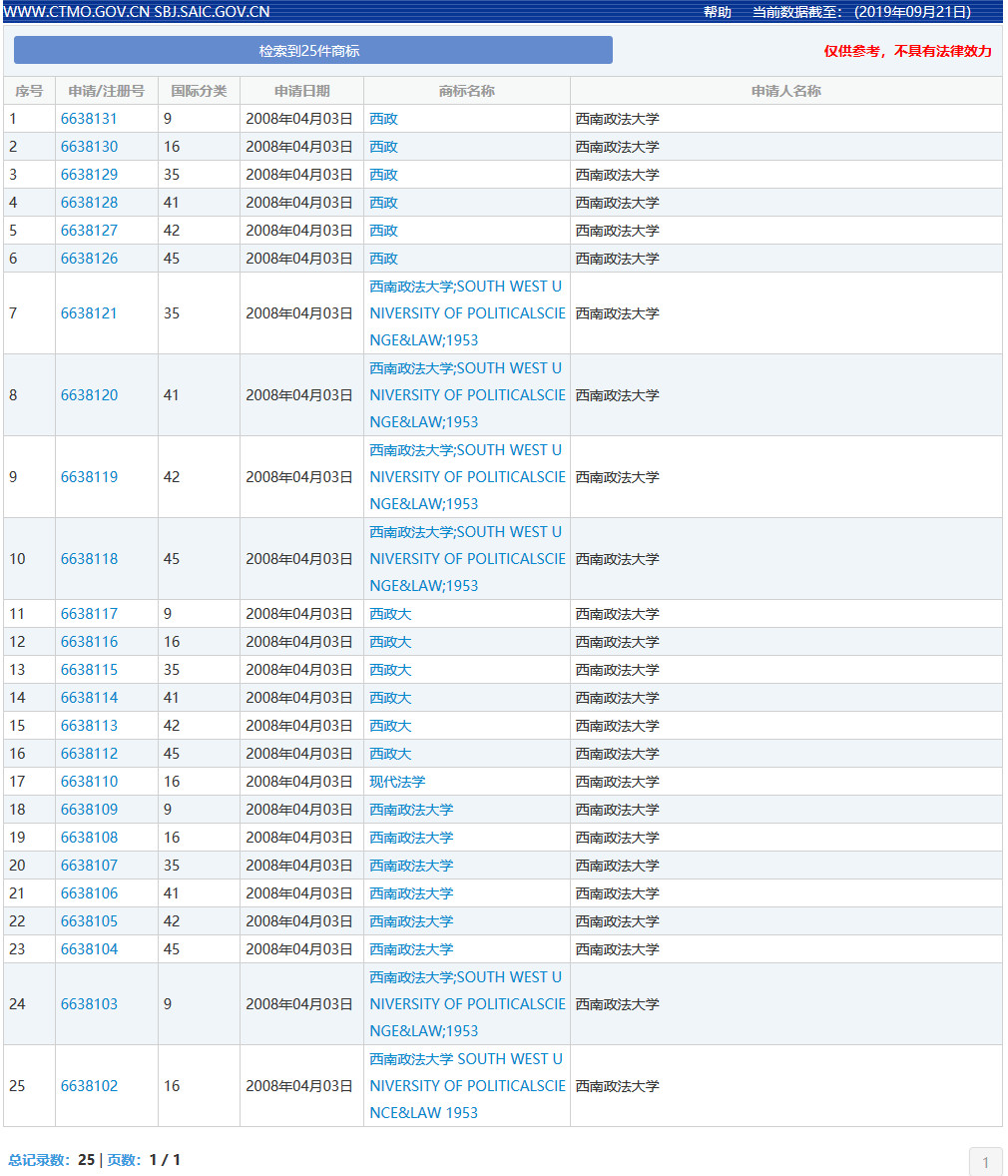Open registration number 6638129

[x=89, y=174]
